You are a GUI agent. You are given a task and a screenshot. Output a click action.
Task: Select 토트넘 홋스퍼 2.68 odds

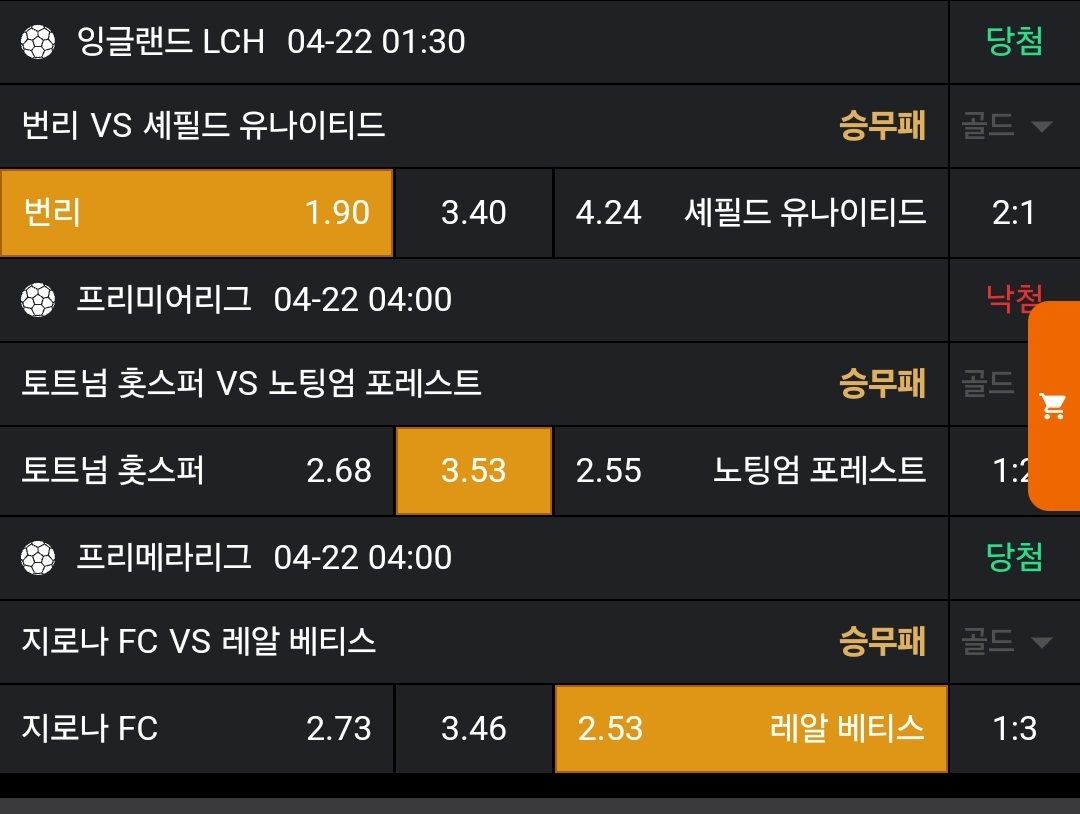tap(196, 471)
